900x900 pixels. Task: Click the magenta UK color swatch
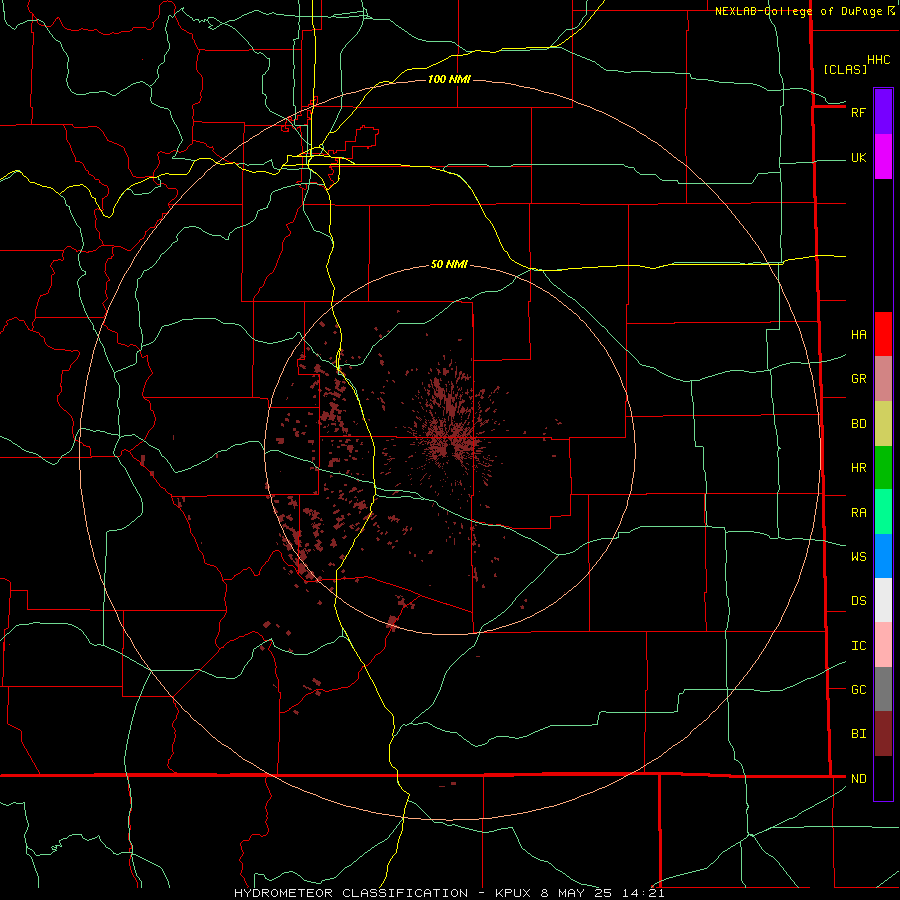point(883,157)
